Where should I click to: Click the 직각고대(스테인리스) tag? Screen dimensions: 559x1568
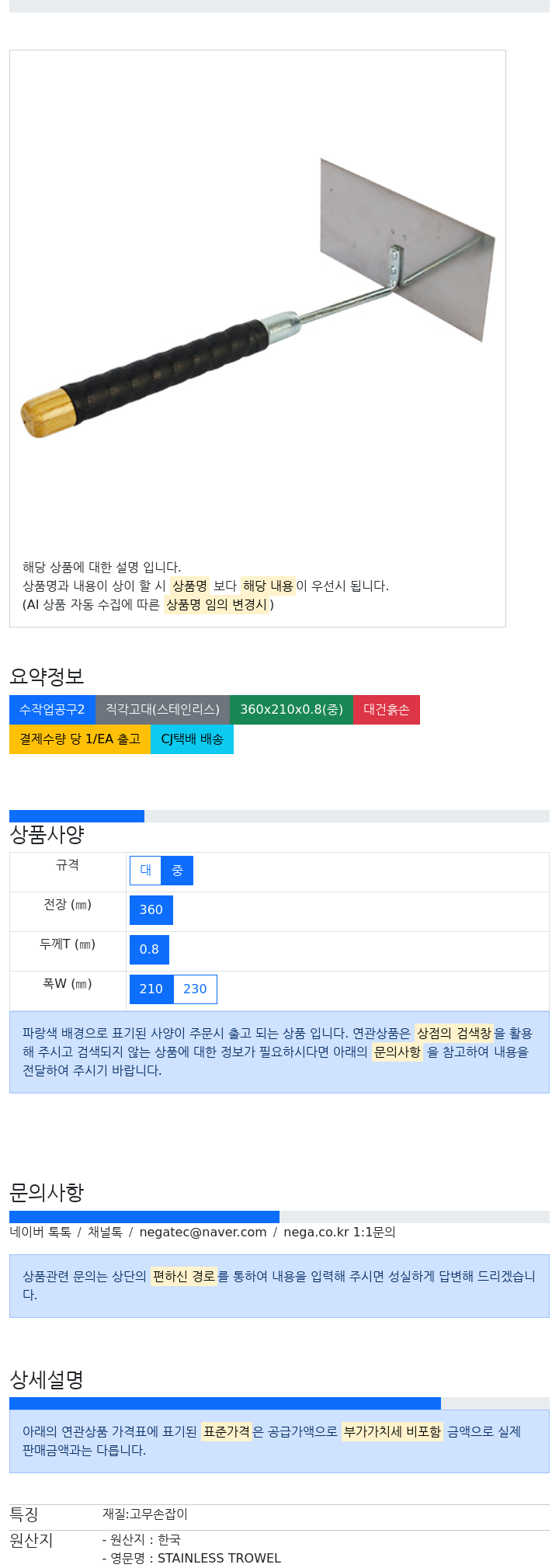(x=162, y=710)
